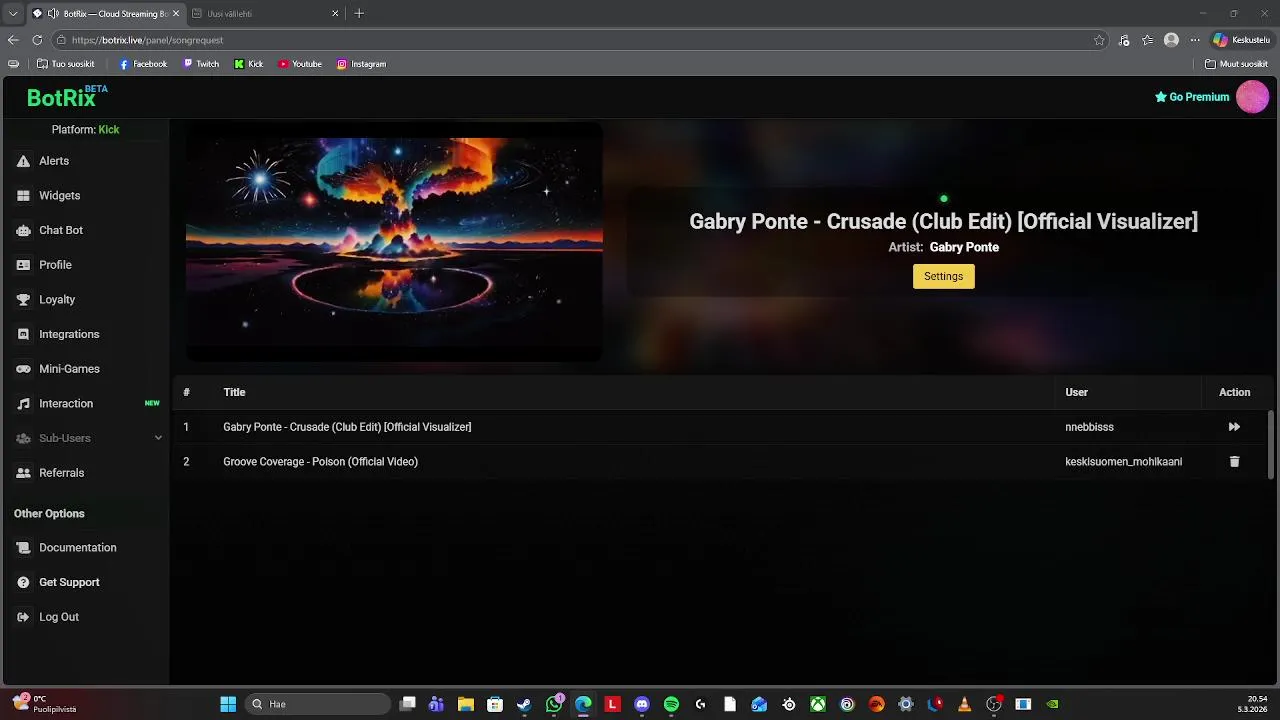Click Groove Coverage - Poison song title
The width and height of the screenshot is (1280, 720).
(x=320, y=462)
